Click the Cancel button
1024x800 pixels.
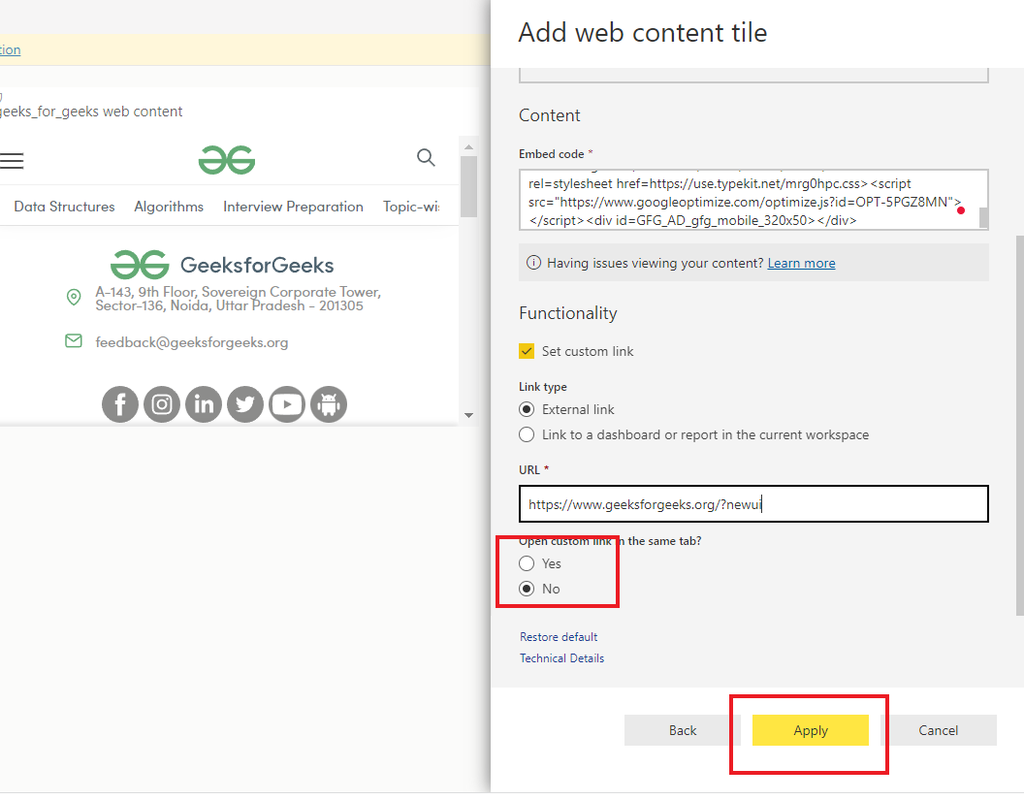[x=938, y=730]
